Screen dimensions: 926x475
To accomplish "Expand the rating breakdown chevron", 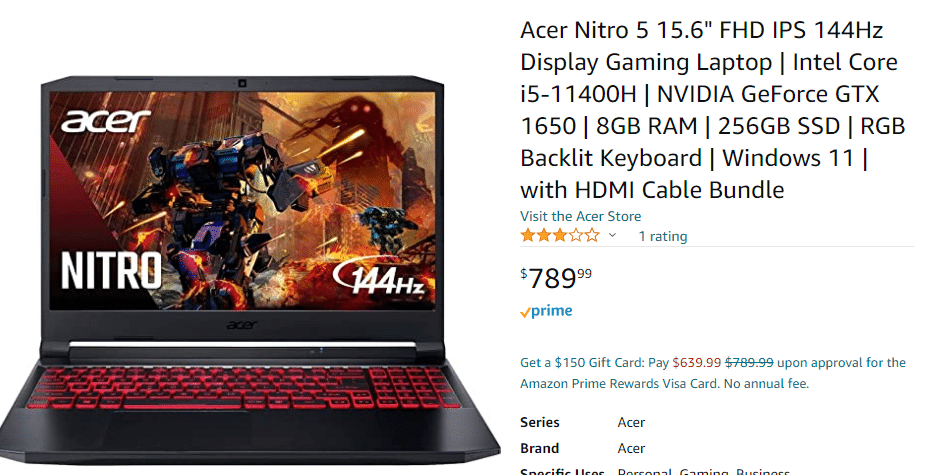I will 612,236.
